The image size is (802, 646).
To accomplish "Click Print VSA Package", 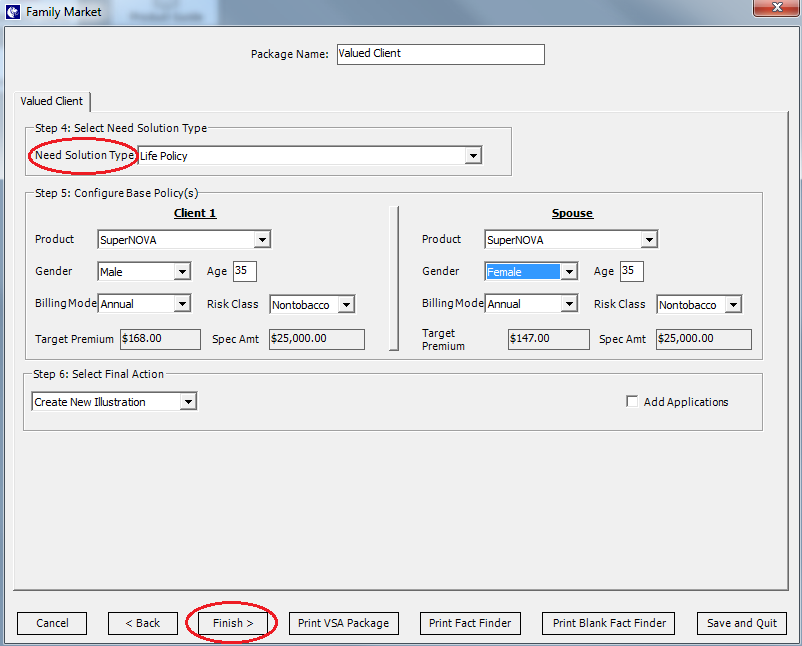I will coord(344,623).
